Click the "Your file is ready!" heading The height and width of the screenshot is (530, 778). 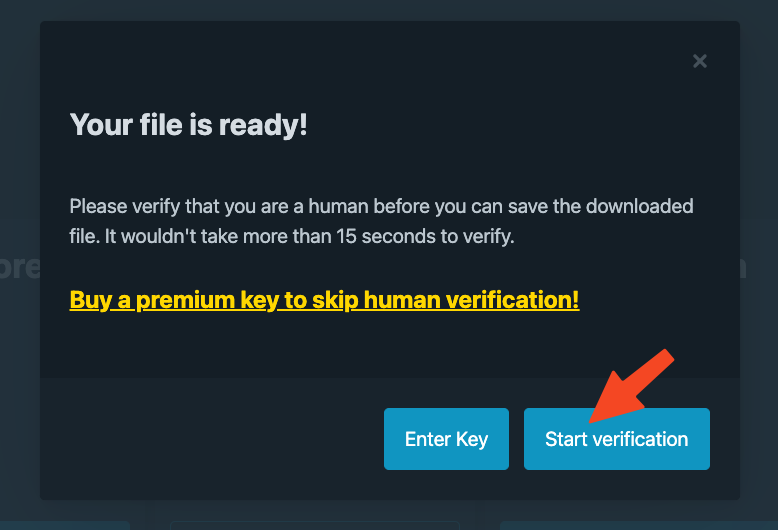pos(188,126)
